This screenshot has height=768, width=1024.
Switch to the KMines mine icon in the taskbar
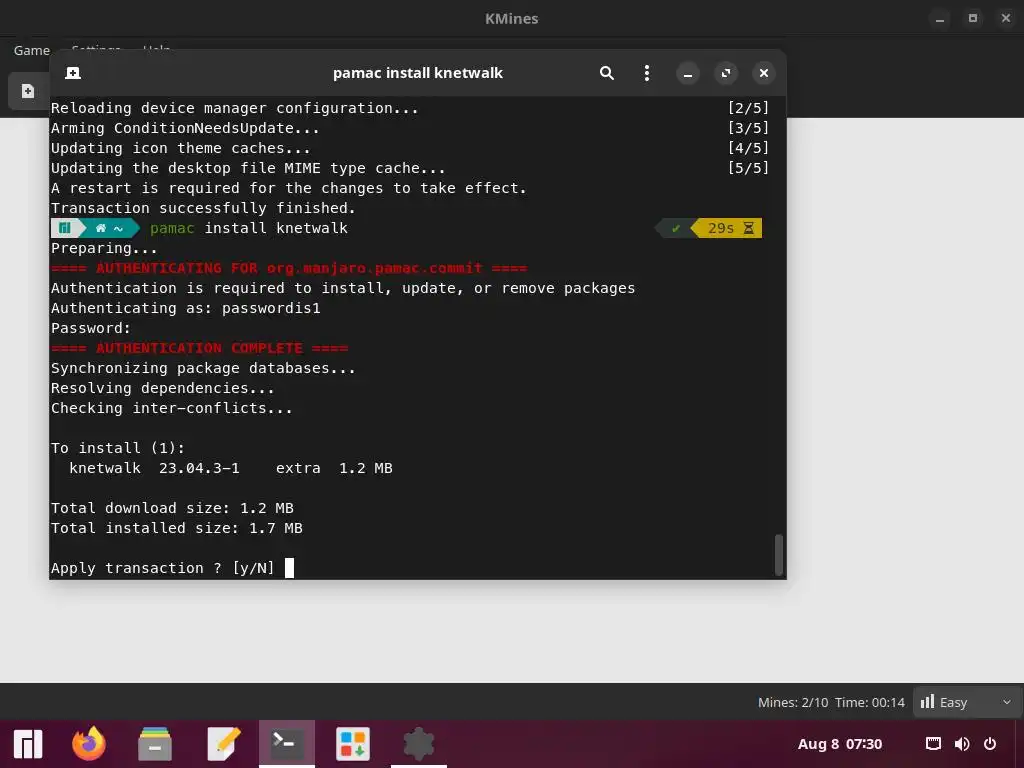point(419,744)
